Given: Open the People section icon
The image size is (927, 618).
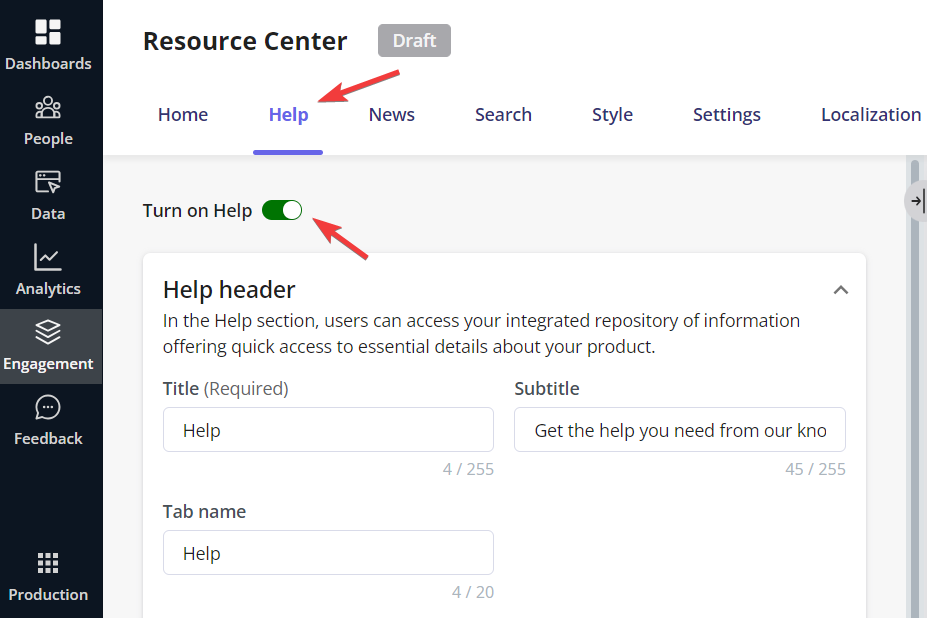Looking at the screenshot, I should [48, 108].
